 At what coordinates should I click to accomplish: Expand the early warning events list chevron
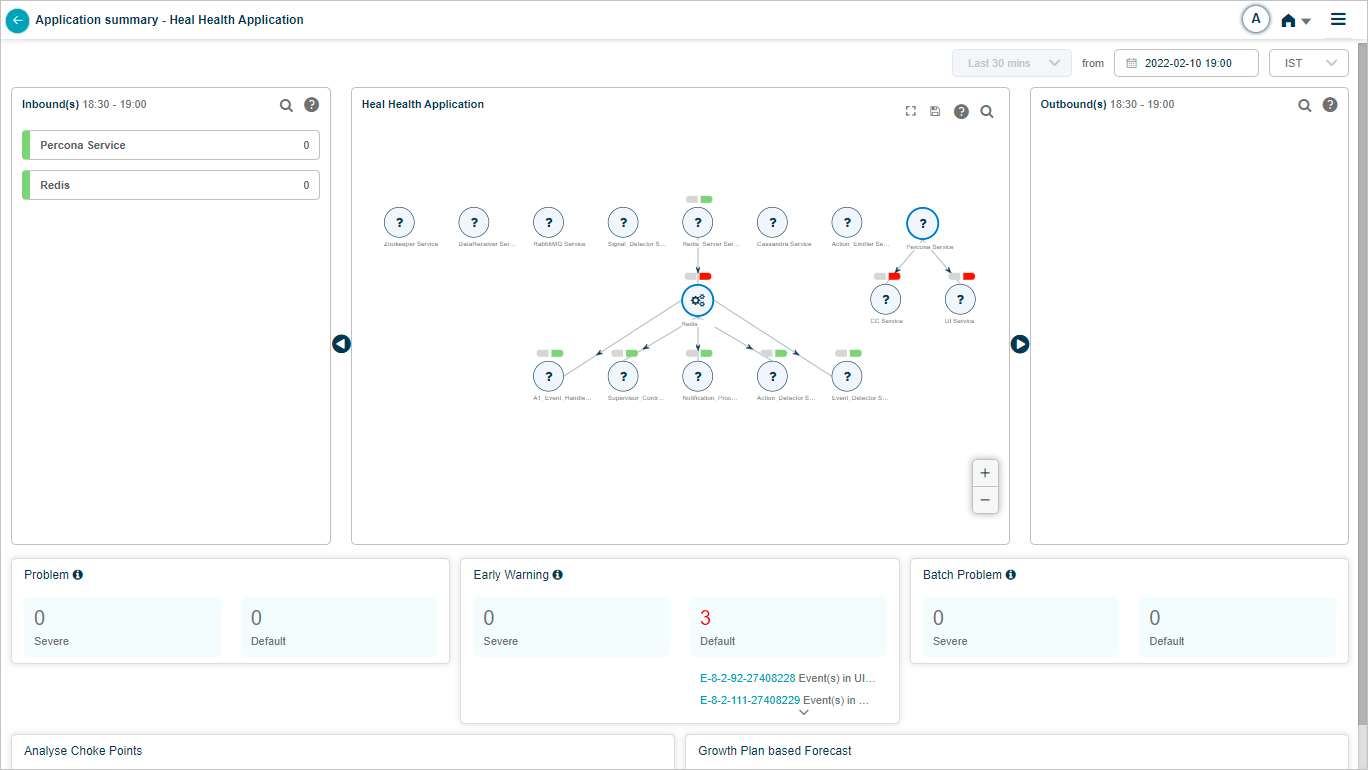(803, 713)
